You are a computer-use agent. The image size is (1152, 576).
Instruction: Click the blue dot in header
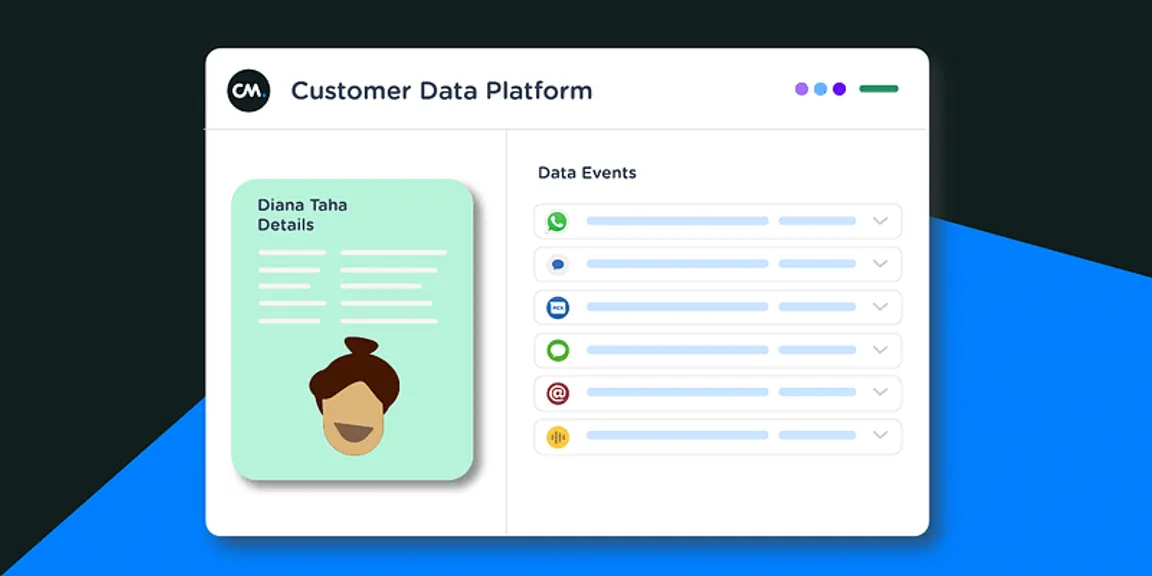820,89
